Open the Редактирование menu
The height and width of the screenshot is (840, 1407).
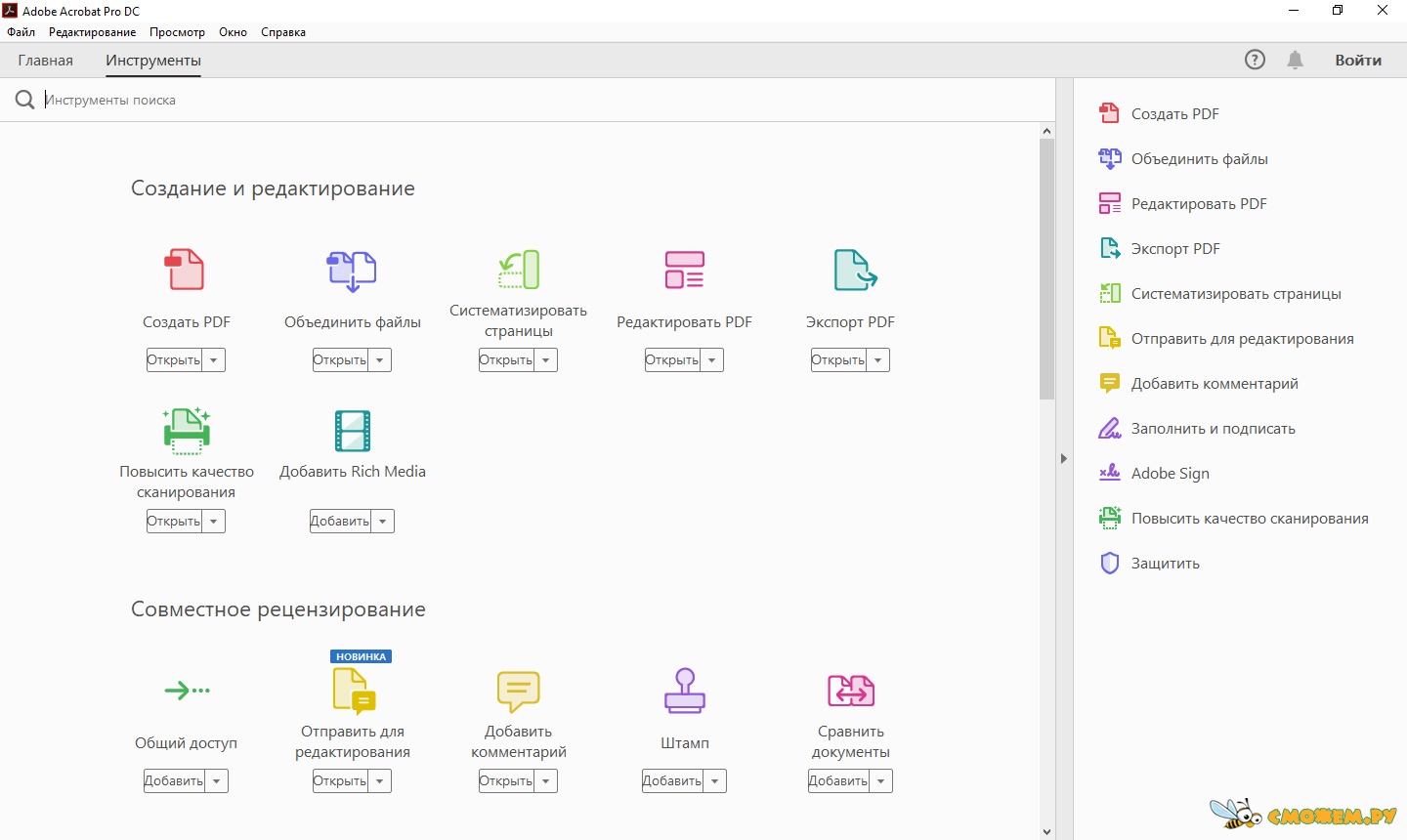click(x=93, y=32)
